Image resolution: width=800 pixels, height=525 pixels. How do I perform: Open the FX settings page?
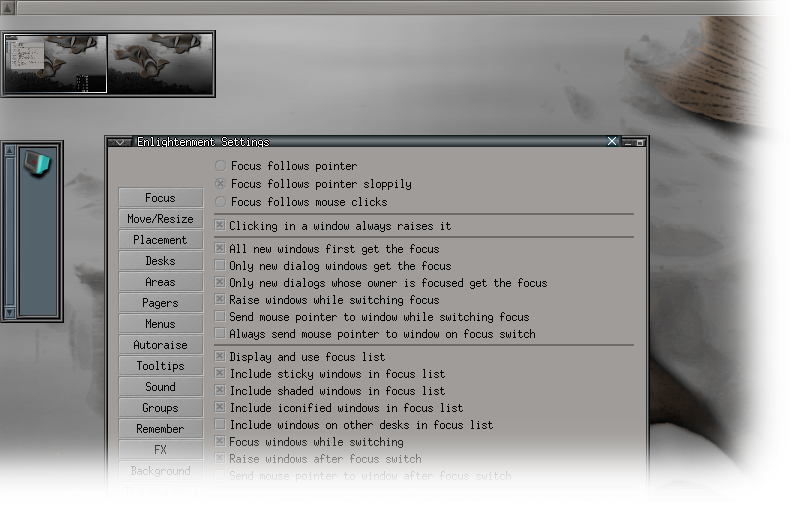click(160, 450)
